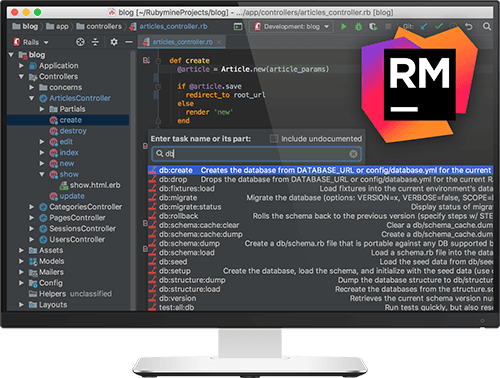Expand the Layouts folder
This screenshot has width=500, height=378.
[x=22, y=305]
